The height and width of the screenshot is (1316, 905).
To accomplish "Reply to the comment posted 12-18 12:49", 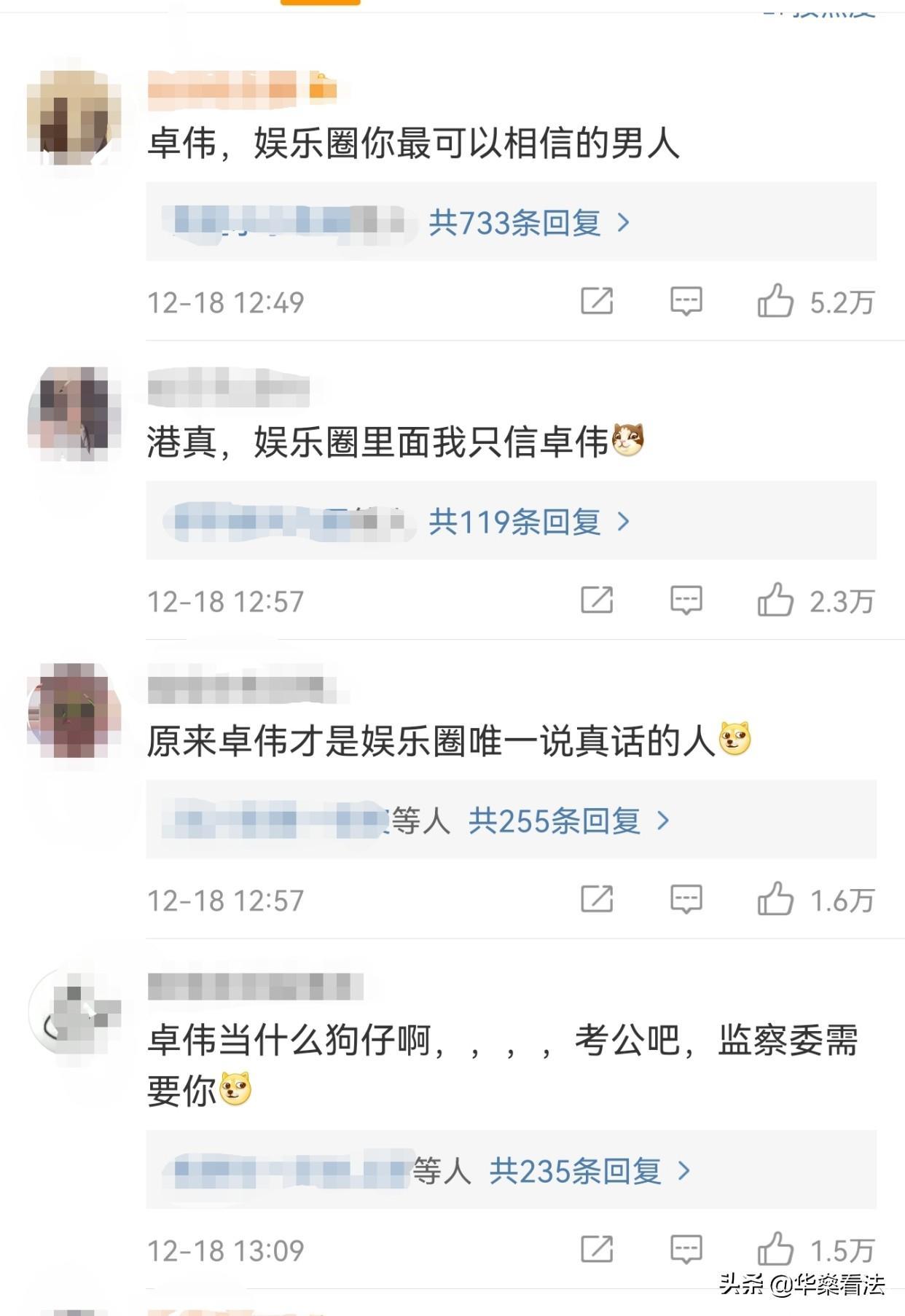I will (x=686, y=301).
